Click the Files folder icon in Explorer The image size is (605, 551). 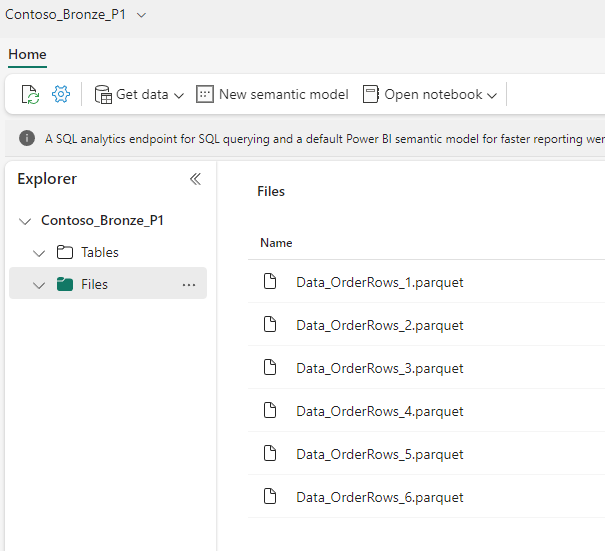click(x=65, y=284)
